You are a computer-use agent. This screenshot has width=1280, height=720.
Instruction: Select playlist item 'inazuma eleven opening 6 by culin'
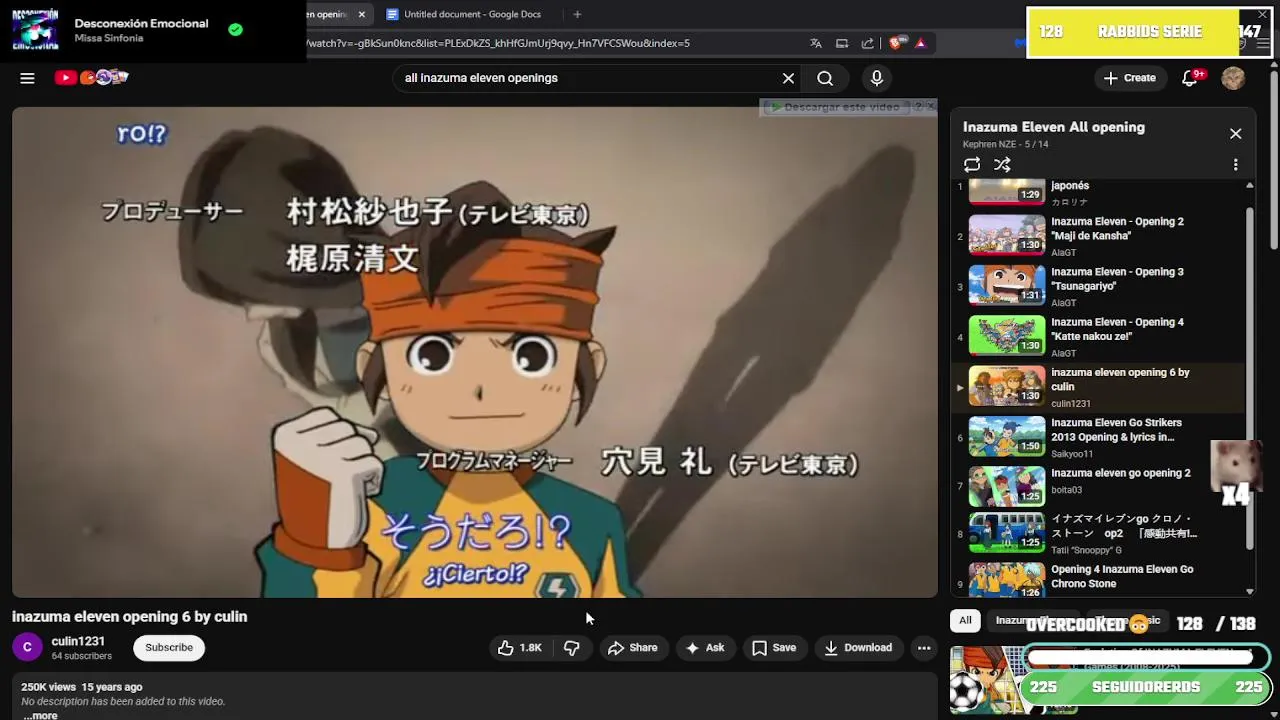click(x=1099, y=387)
